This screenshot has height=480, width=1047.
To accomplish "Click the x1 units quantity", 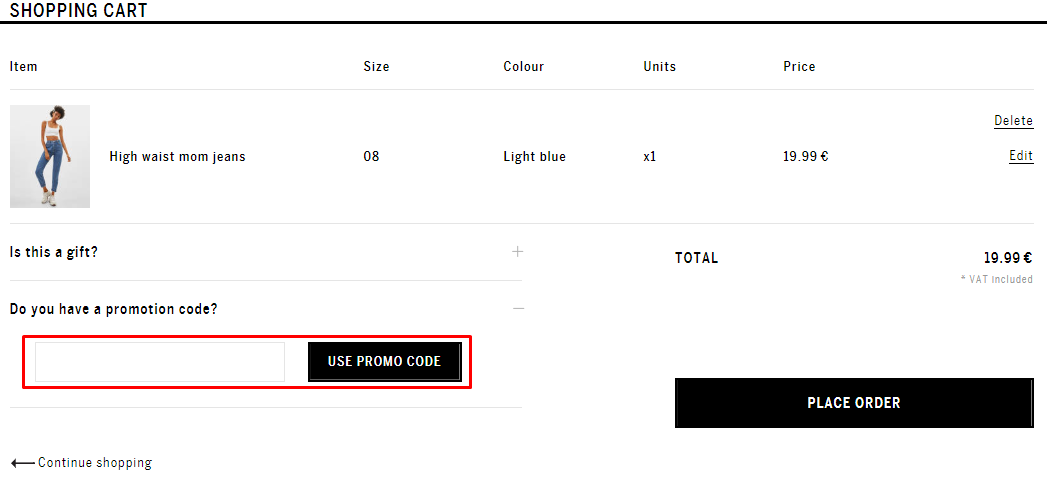I will click(650, 158).
